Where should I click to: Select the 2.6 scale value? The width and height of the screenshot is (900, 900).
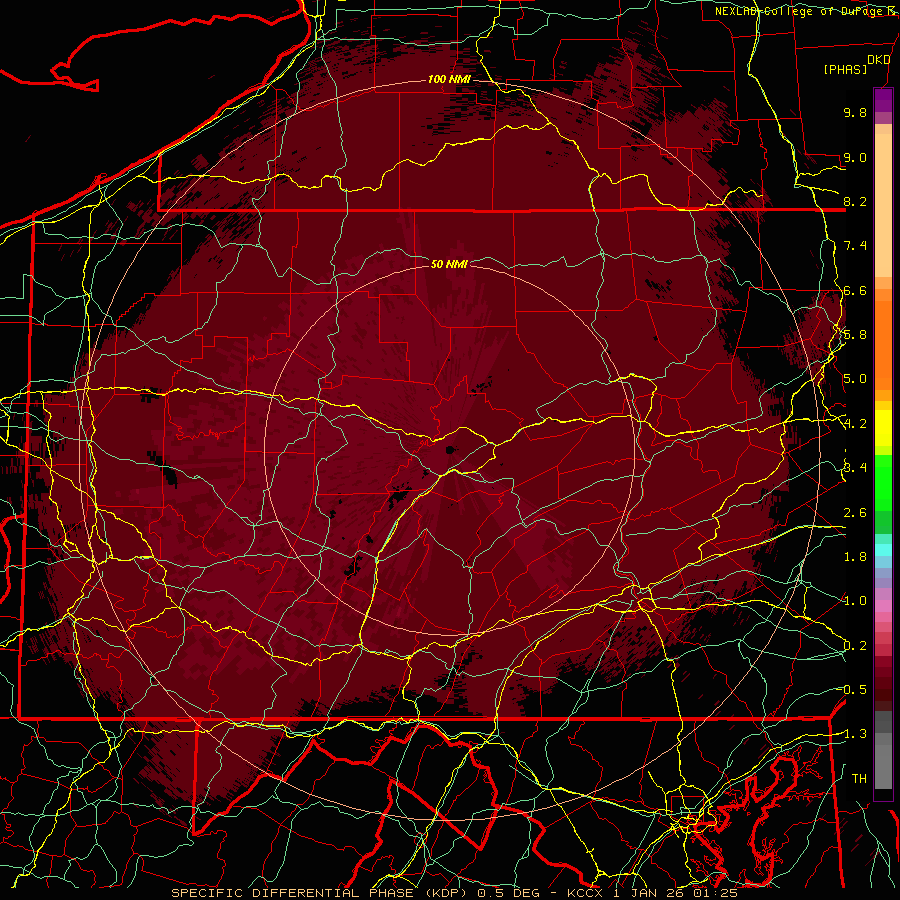[855, 513]
